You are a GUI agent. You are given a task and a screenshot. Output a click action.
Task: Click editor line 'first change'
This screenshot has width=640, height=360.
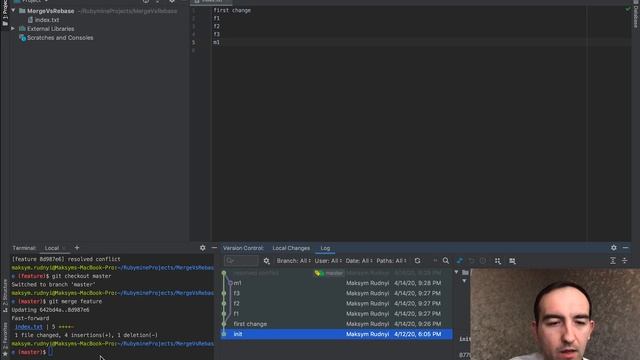232,10
